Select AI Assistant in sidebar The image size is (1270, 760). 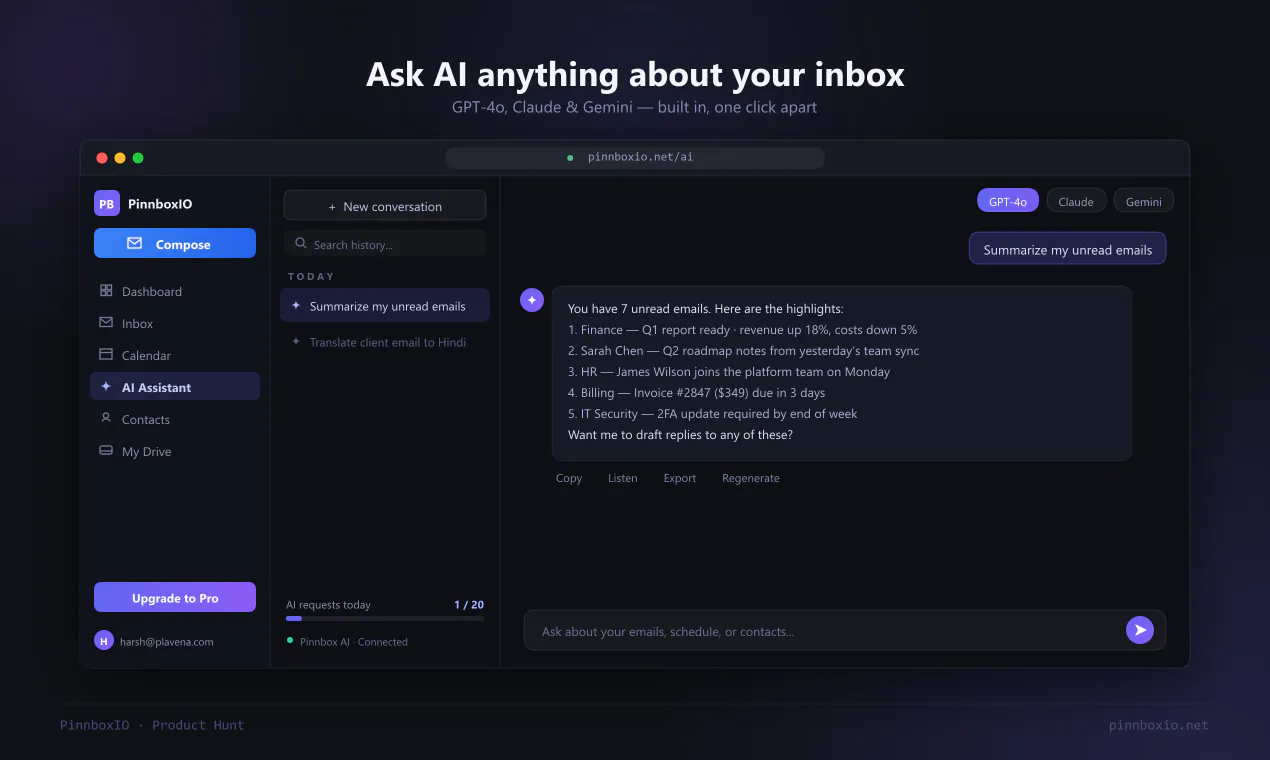[x=175, y=387]
